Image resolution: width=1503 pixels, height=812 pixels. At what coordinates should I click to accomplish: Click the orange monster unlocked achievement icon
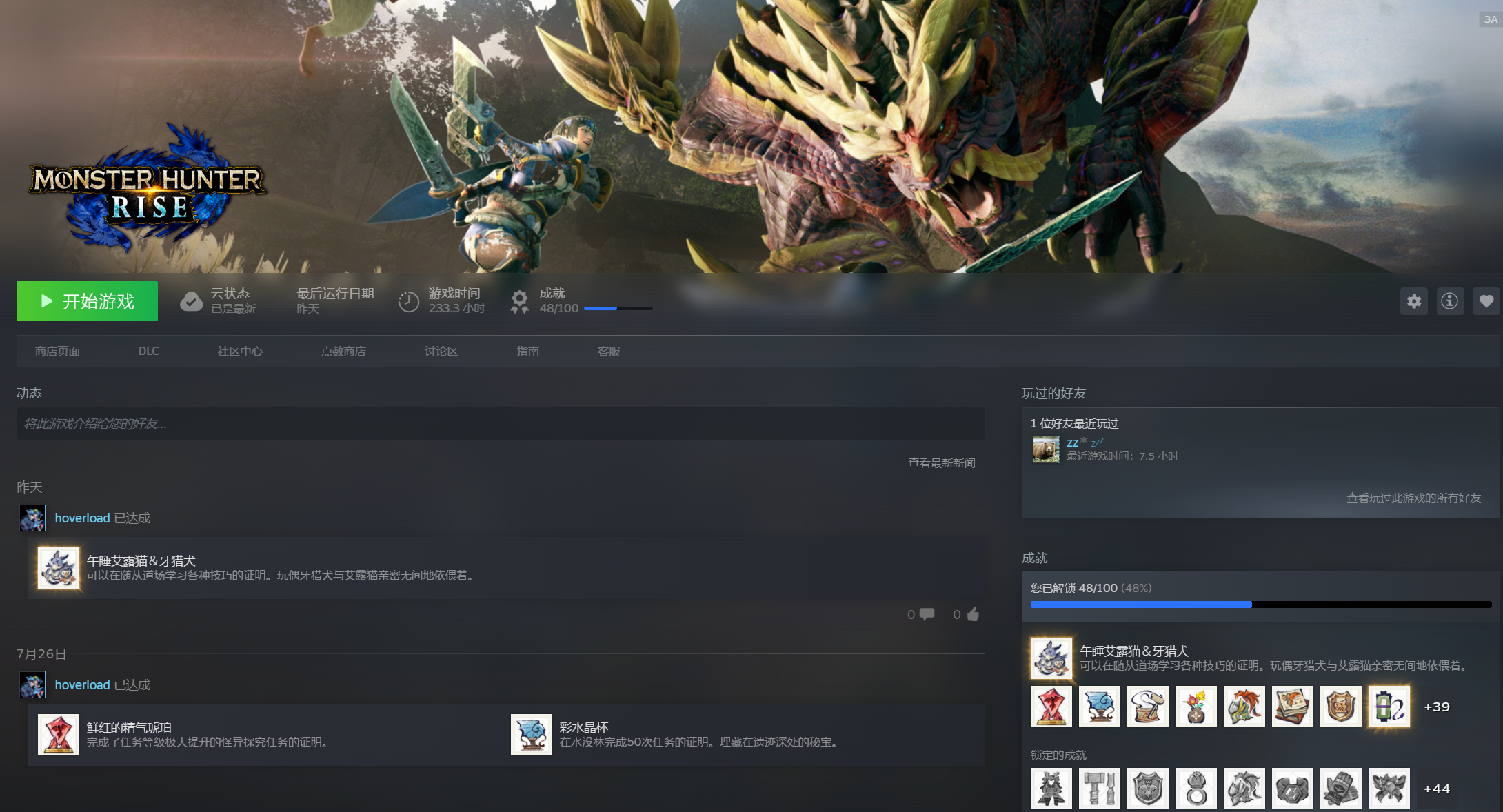coord(1244,707)
